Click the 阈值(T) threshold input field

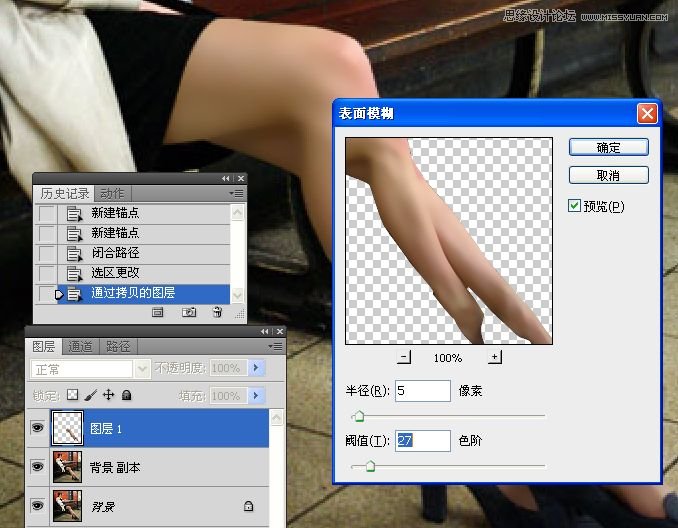(422, 441)
